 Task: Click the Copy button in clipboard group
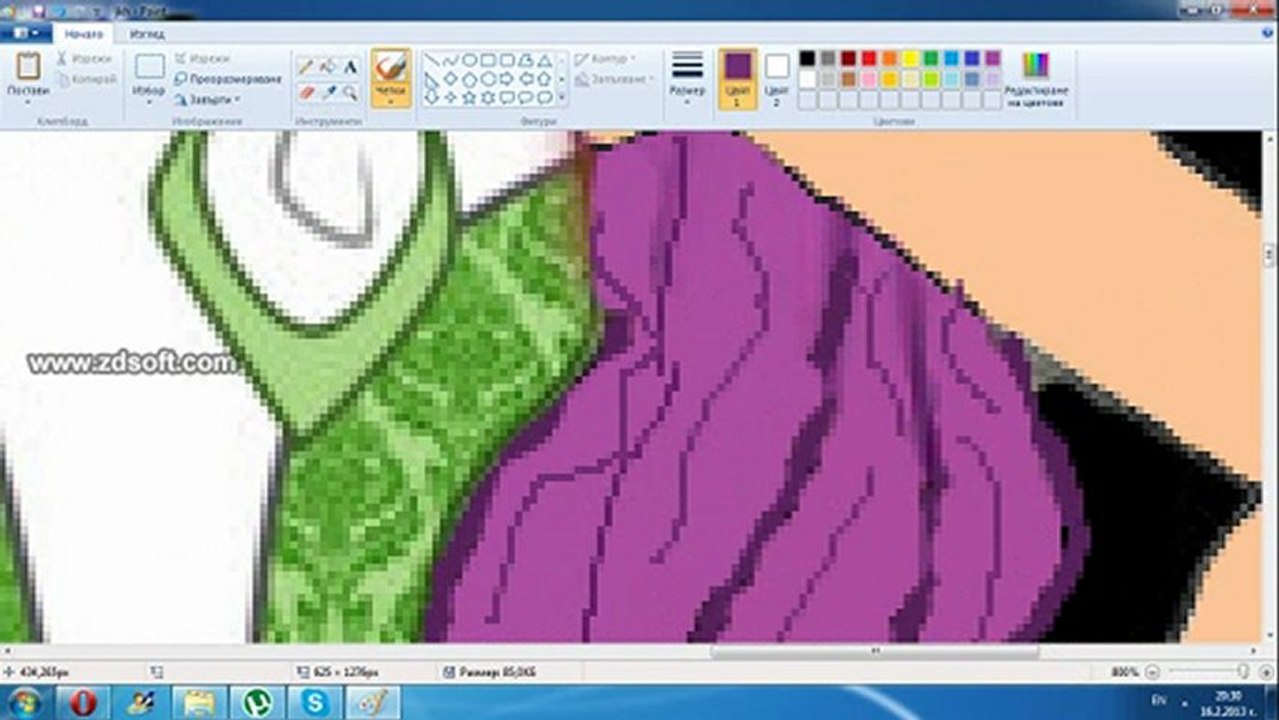click(x=87, y=79)
